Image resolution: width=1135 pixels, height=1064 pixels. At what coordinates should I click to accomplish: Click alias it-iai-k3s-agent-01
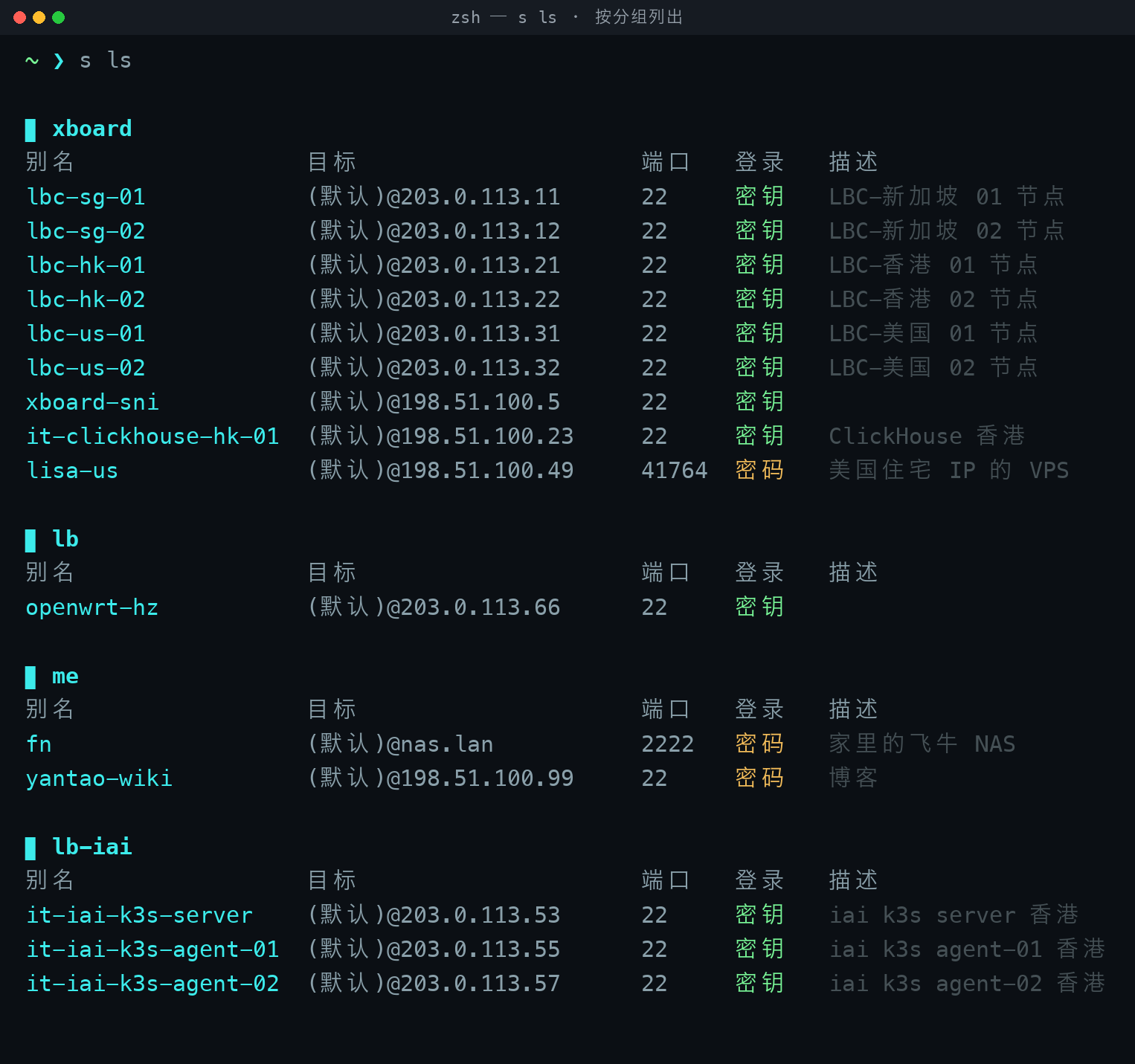coord(152,949)
